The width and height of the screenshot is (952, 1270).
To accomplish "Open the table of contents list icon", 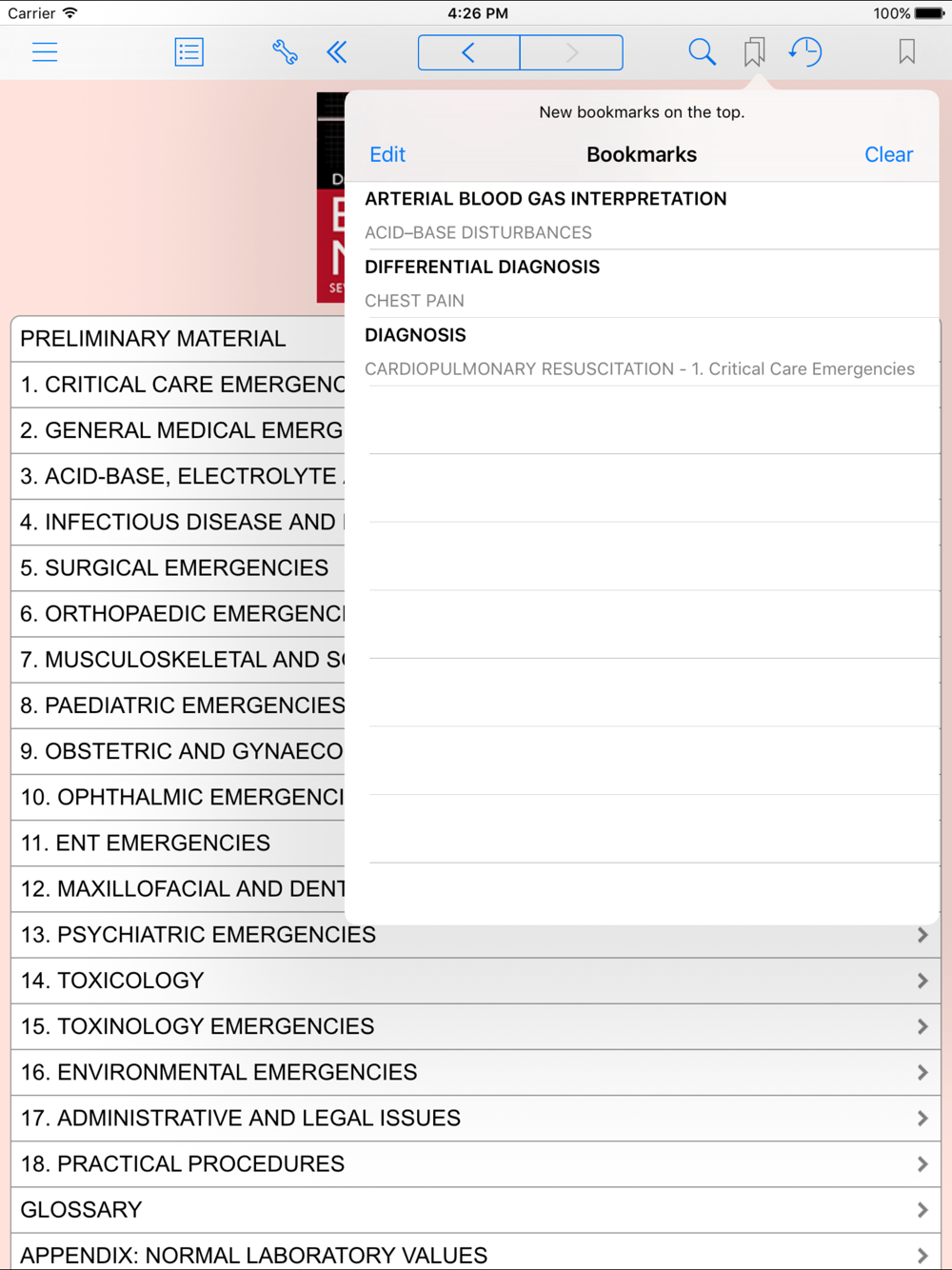I will coord(188,52).
